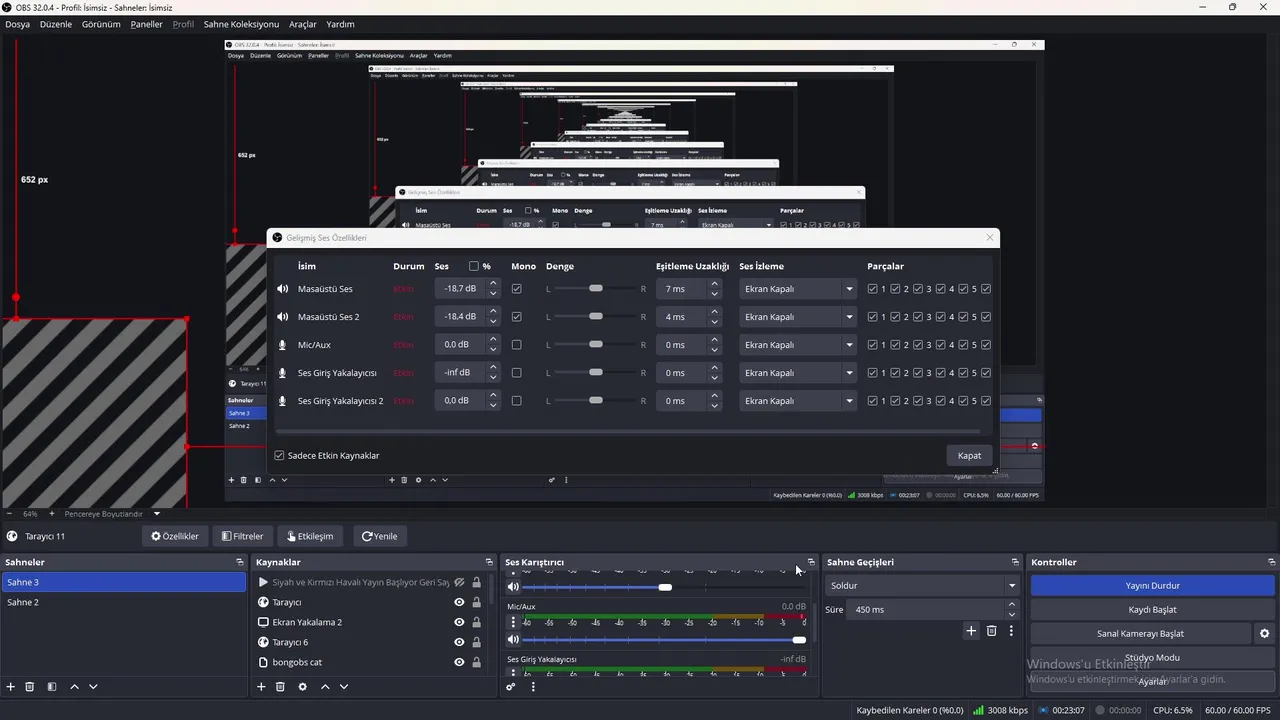This screenshot has width=1280, height=720.
Task: Open transition properties three-dot icon
Action: pyautogui.click(x=1011, y=631)
